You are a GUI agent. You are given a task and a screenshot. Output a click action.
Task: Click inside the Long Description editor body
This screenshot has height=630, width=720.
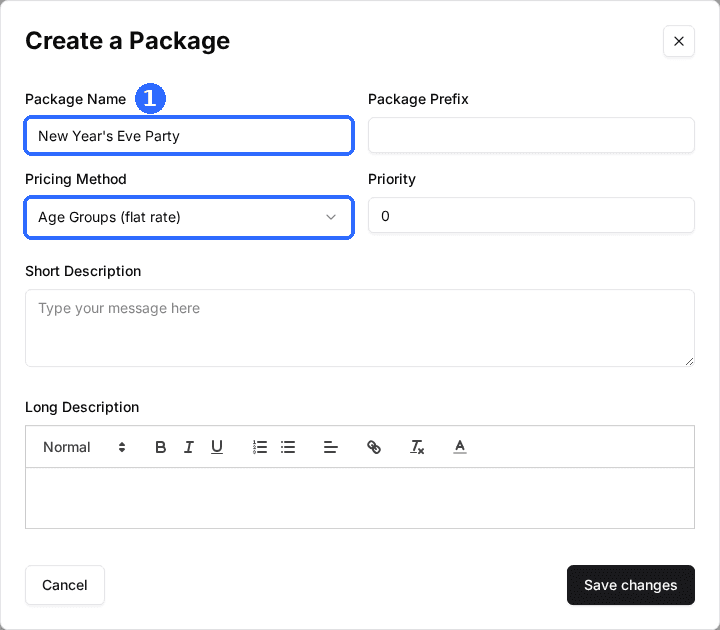click(x=360, y=498)
